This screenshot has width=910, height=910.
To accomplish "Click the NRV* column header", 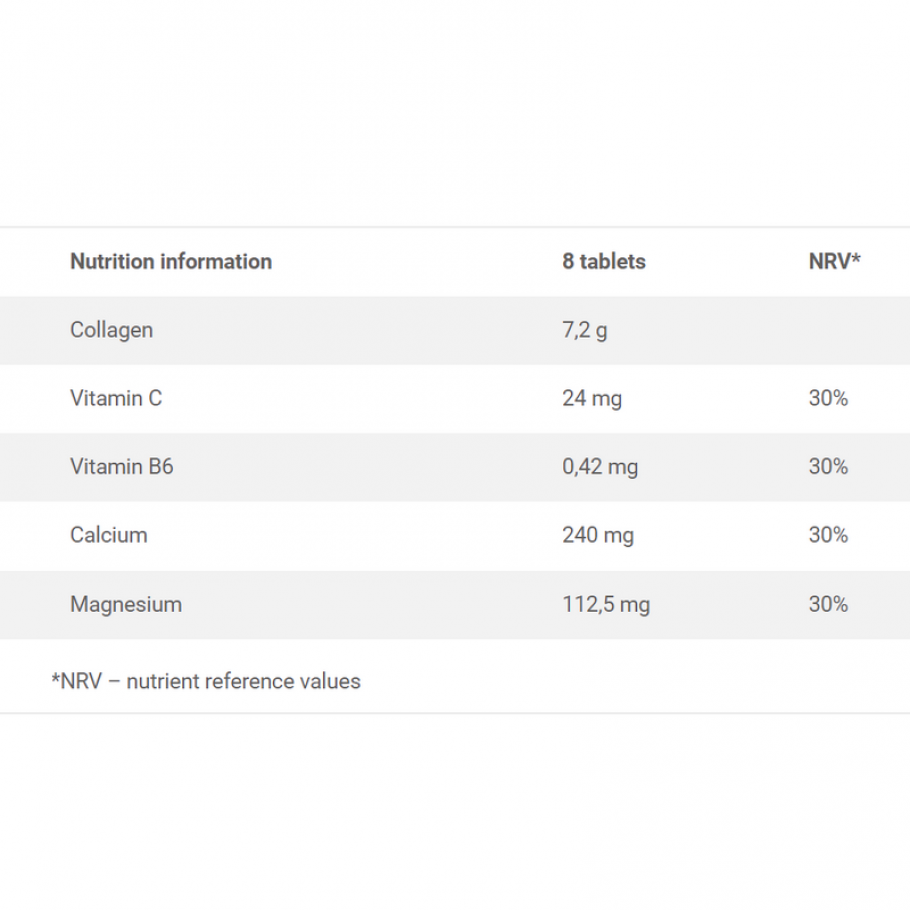I will [834, 262].
